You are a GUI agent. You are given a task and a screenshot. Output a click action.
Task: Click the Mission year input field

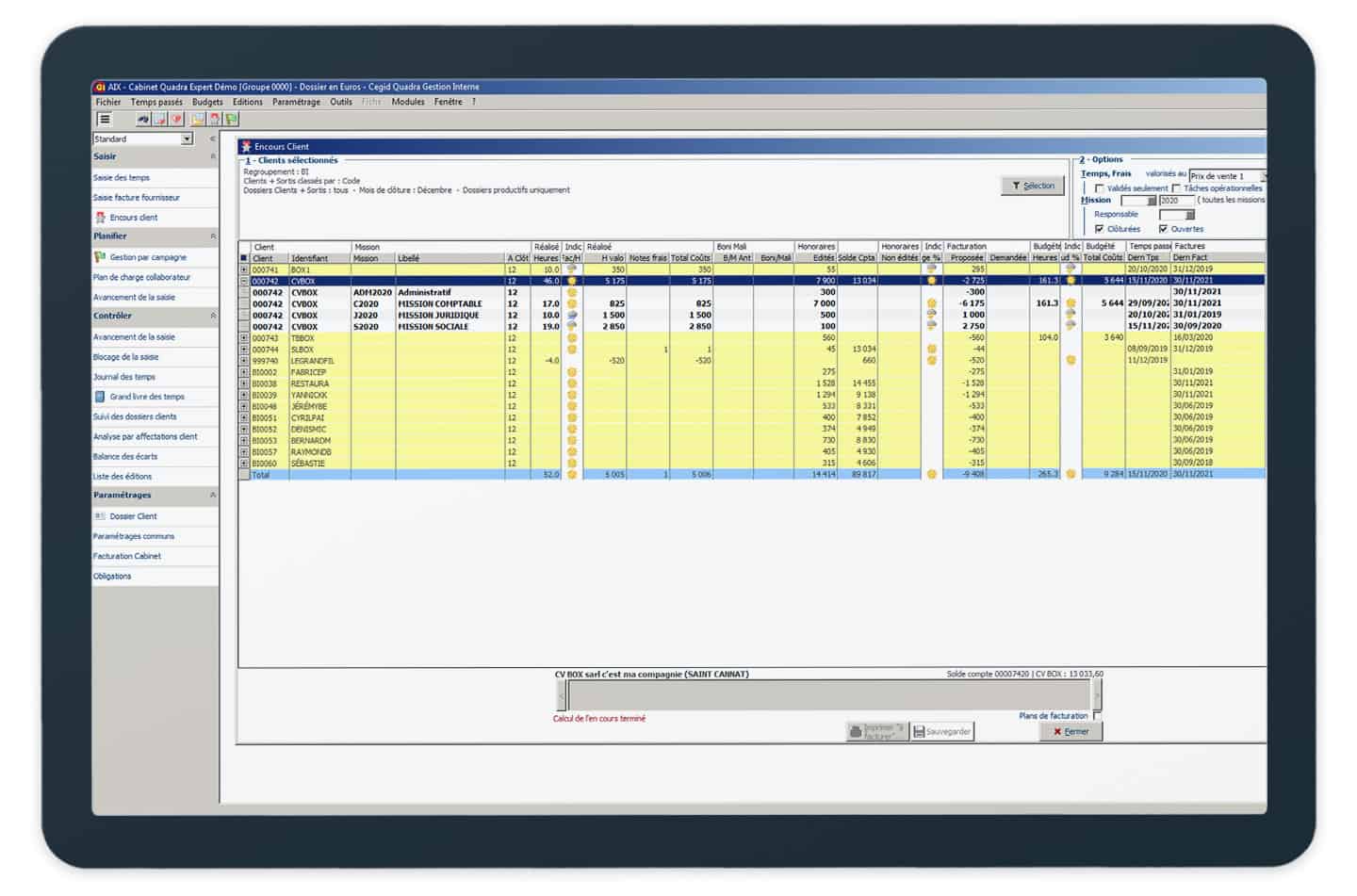pyautogui.click(x=1175, y=201)
